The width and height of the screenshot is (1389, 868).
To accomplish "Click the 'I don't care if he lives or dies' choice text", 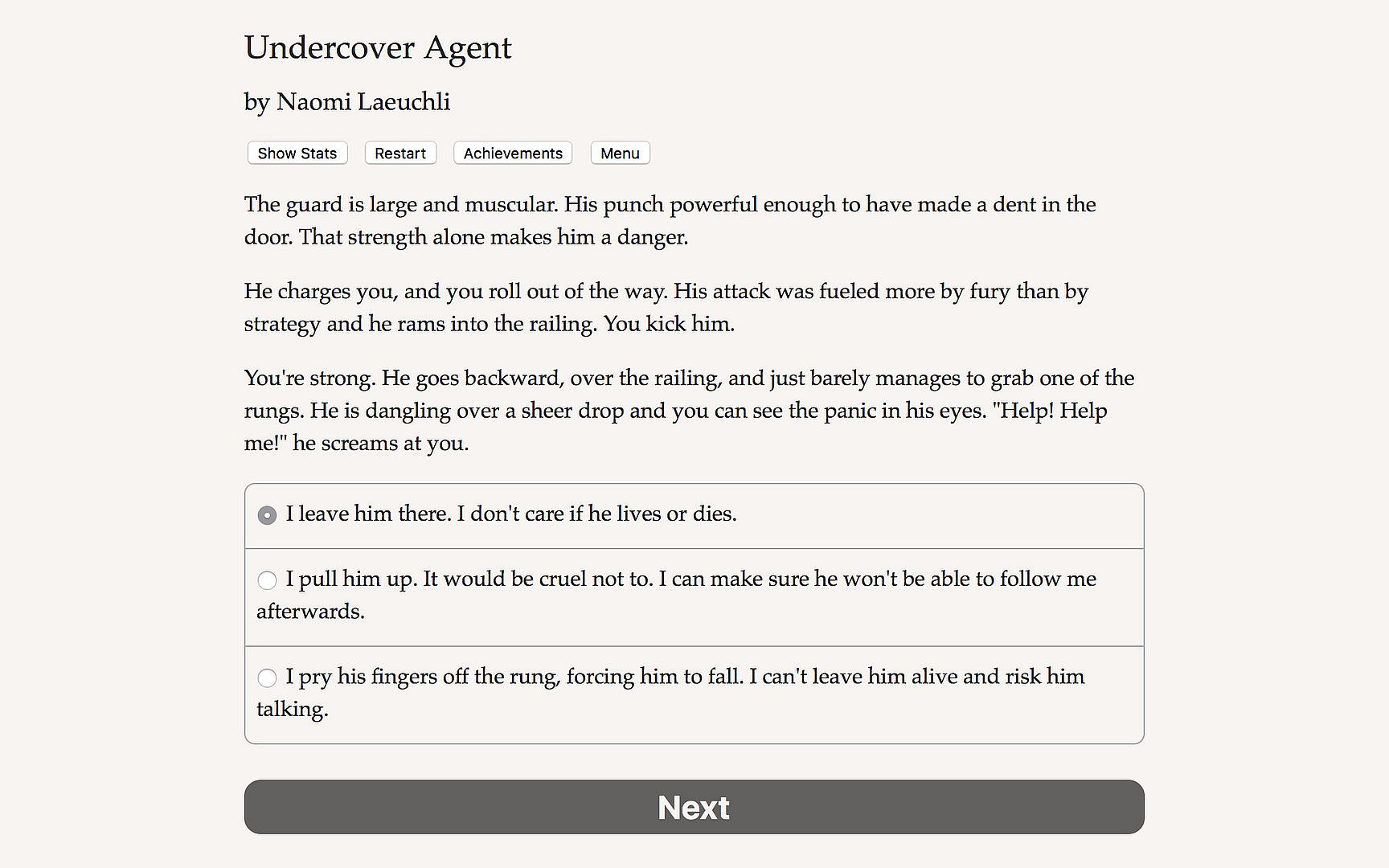I will [596, 514].
